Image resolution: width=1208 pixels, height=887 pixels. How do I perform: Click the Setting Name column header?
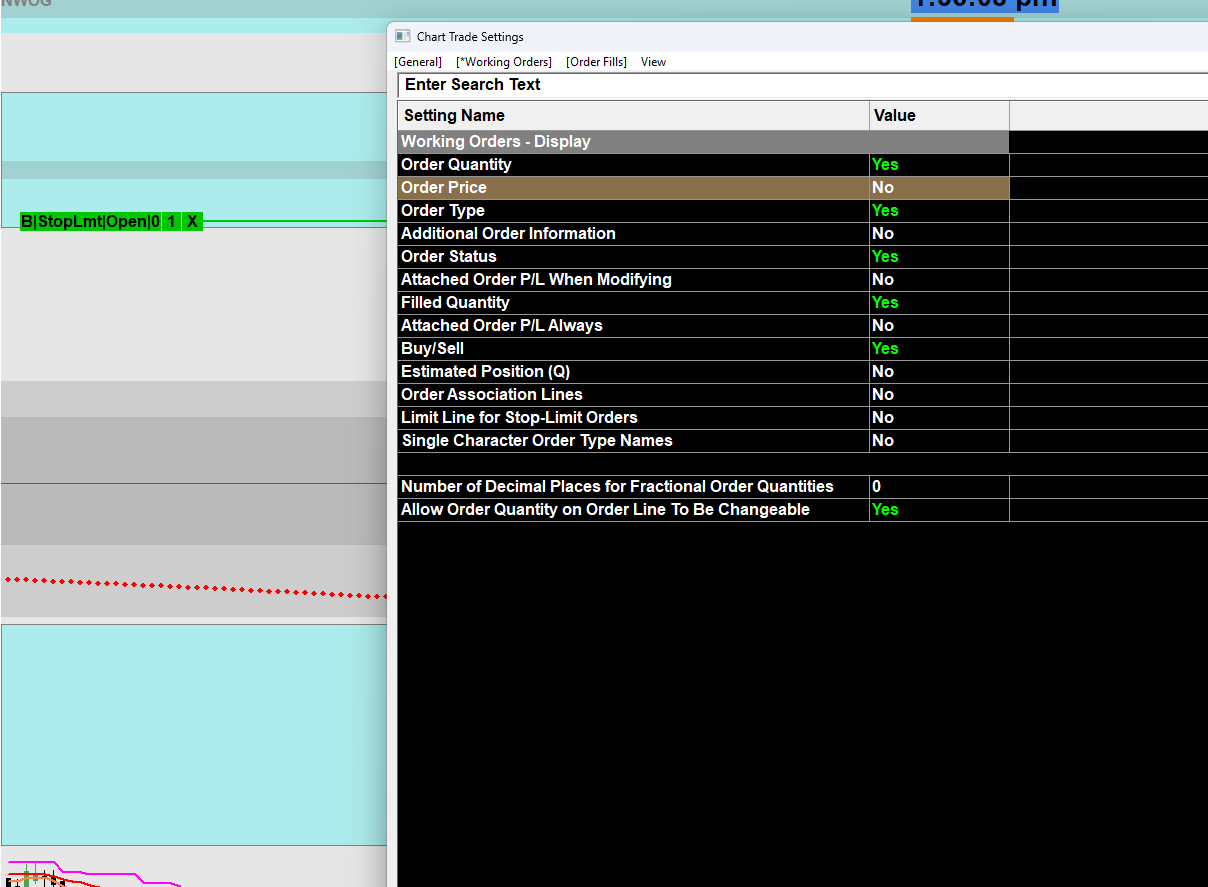pos(634,116)
